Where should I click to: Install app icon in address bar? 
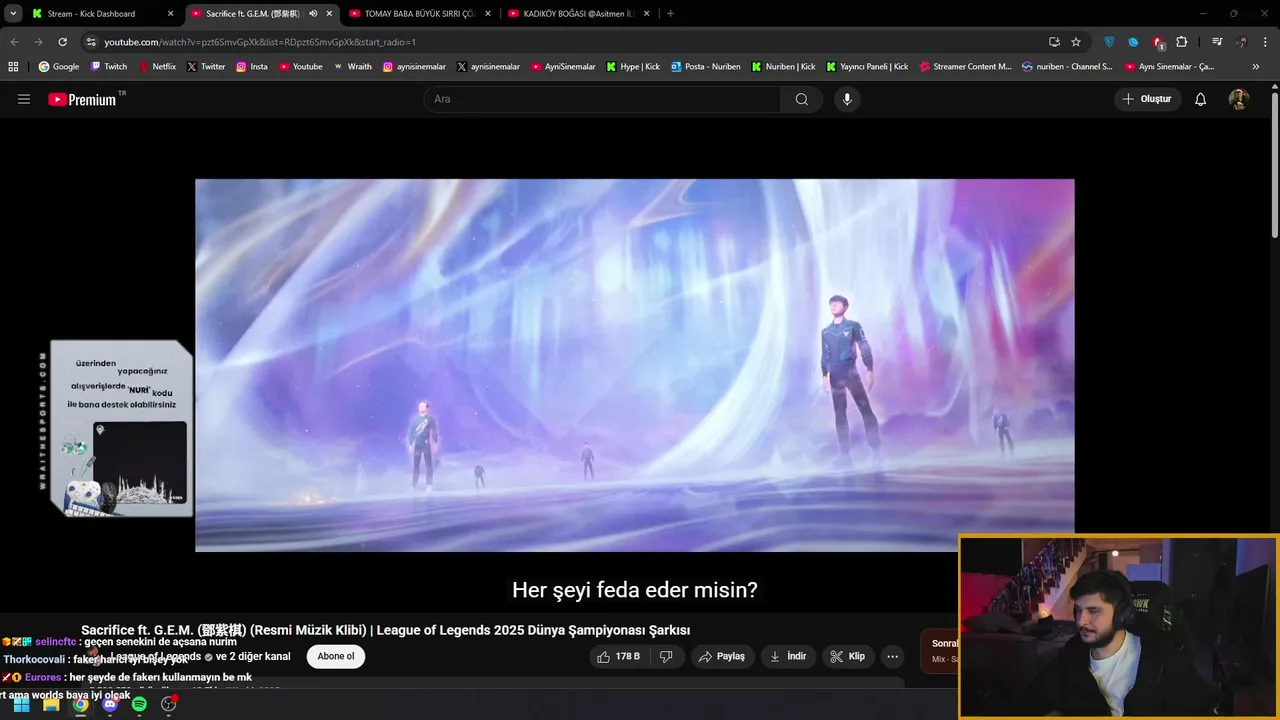point(1054,42)
